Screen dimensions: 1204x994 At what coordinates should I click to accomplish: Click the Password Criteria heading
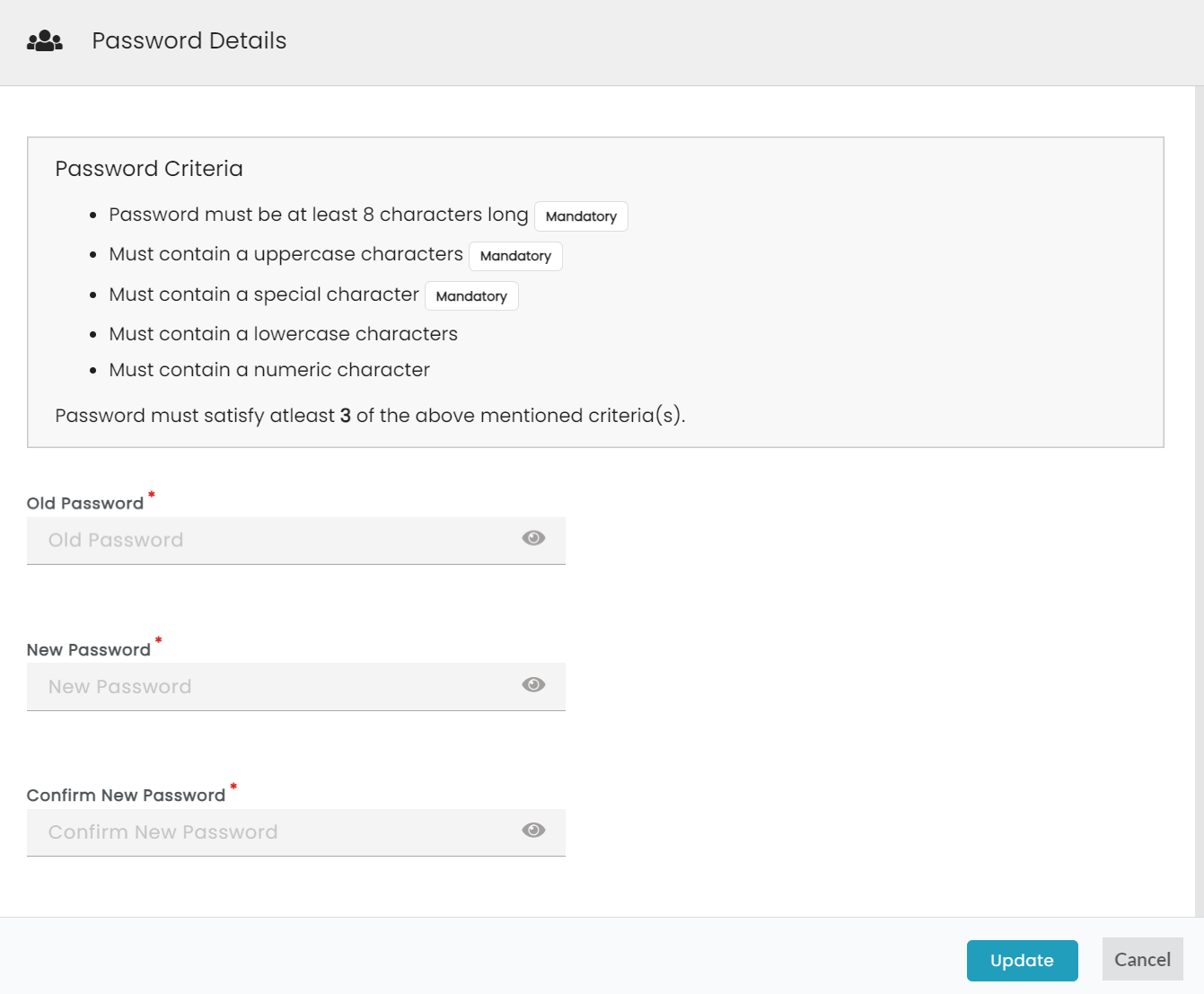[x=149, y=169]
